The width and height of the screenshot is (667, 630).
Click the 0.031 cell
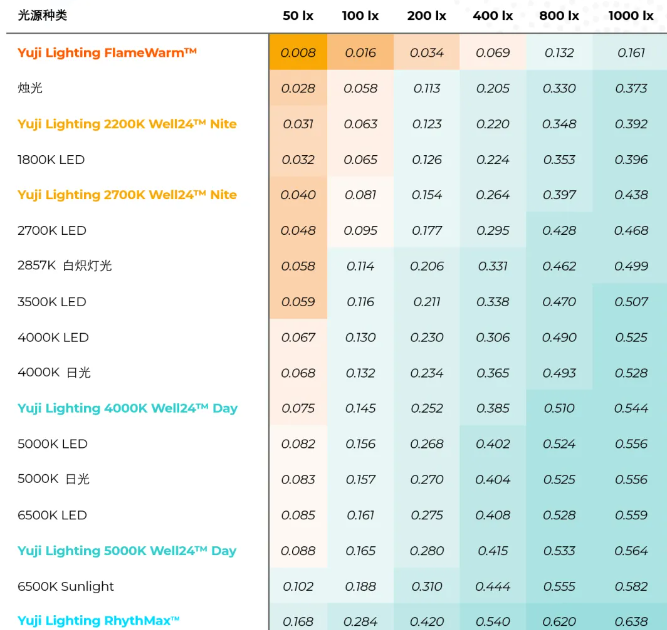click(x=298, y=124)
